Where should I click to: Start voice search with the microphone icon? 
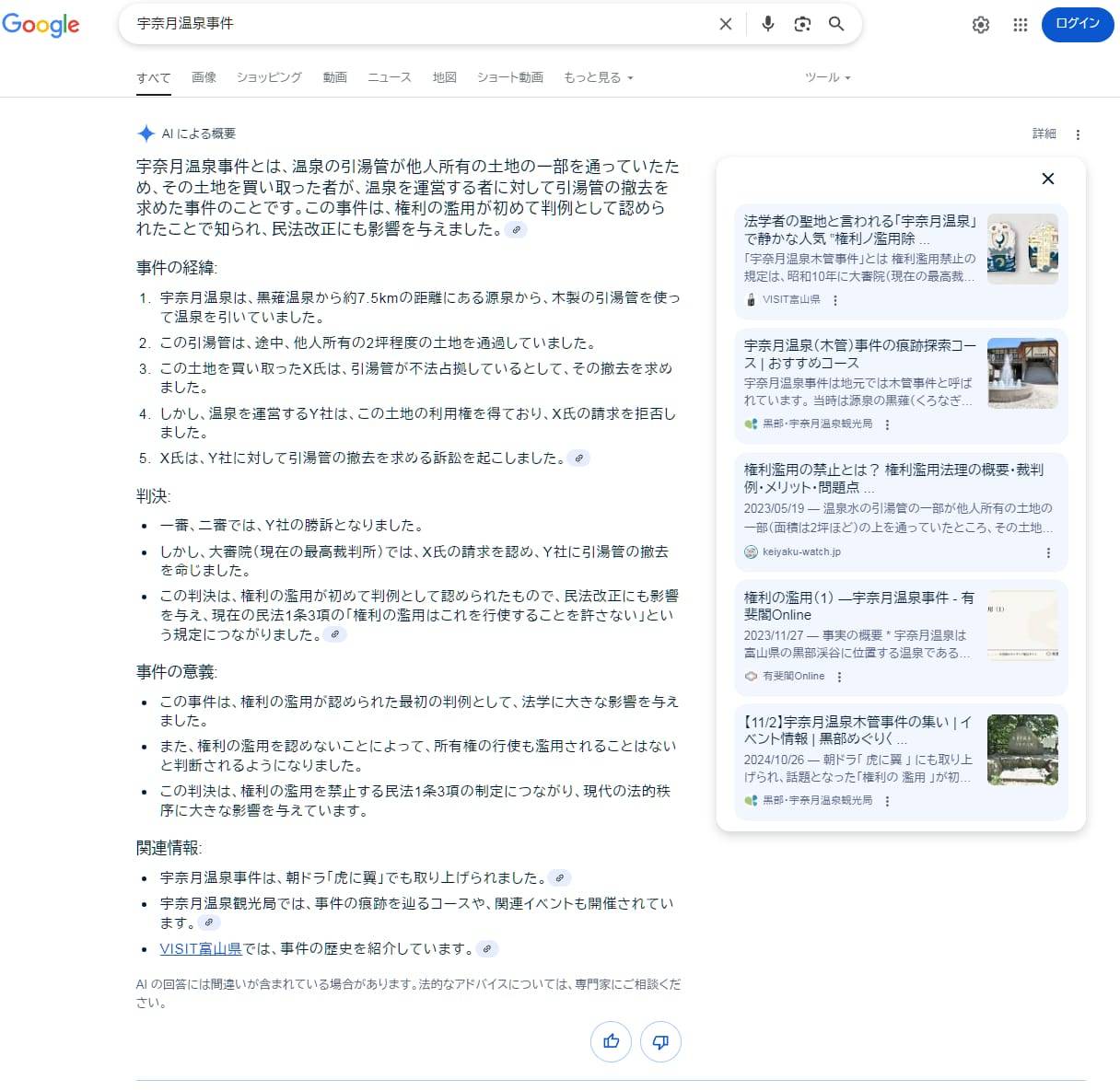tap(767, 24)
